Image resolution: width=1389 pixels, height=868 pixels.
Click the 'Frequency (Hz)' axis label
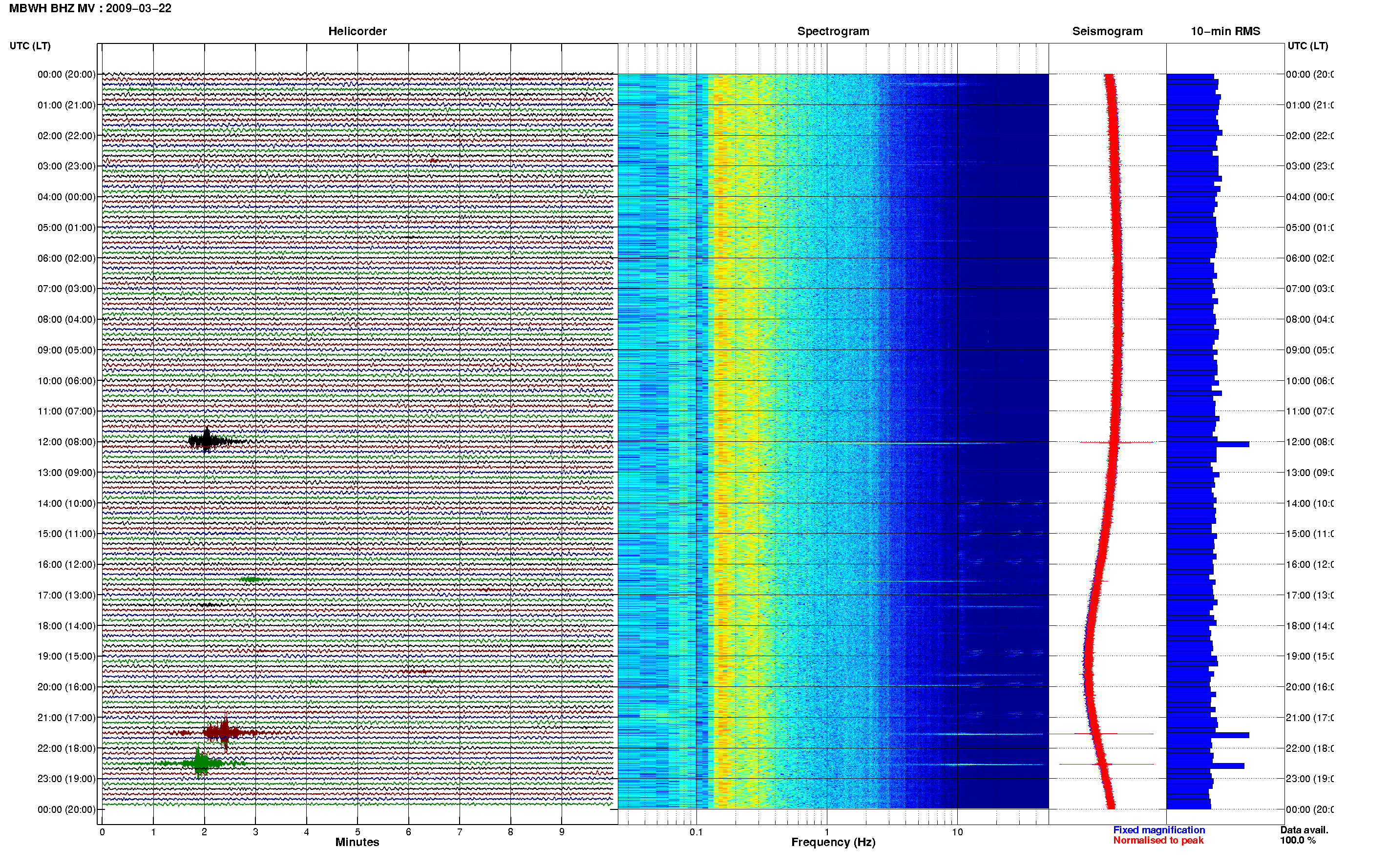pos(833,842)
